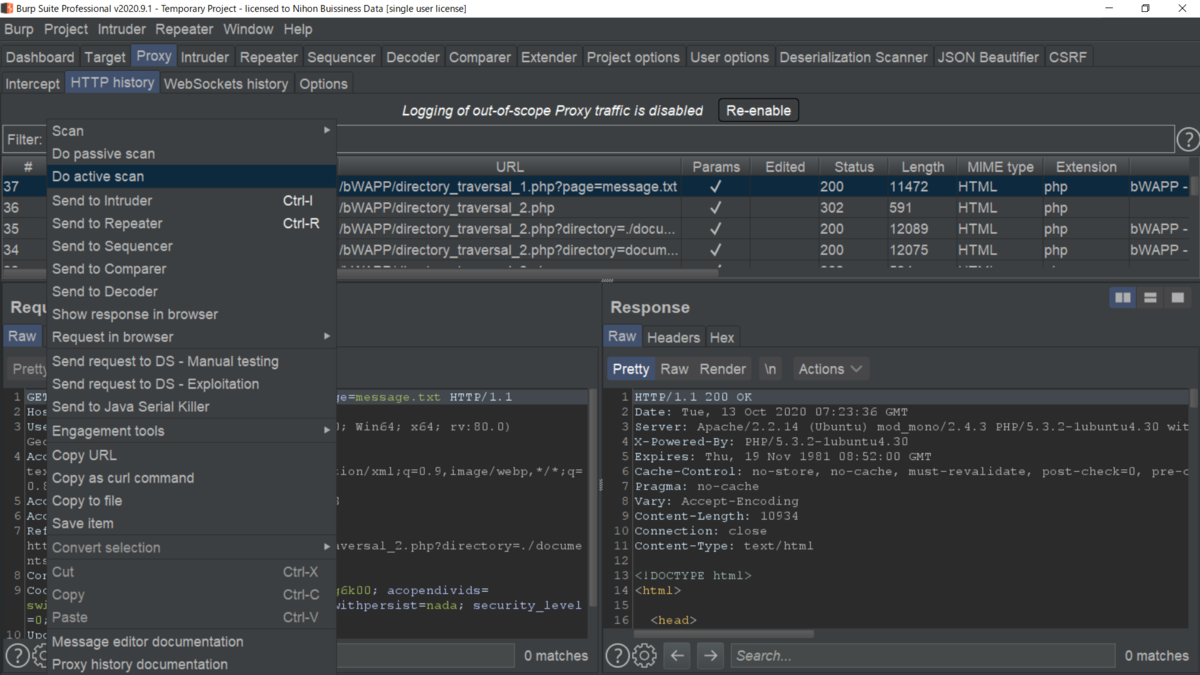
Task: Open the Sequencer tab
Action: pos(342,57)
